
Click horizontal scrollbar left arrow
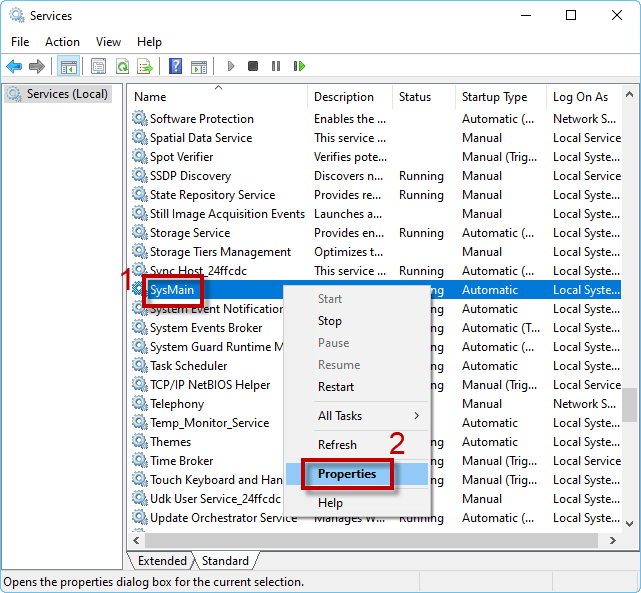tap(137, 540)
